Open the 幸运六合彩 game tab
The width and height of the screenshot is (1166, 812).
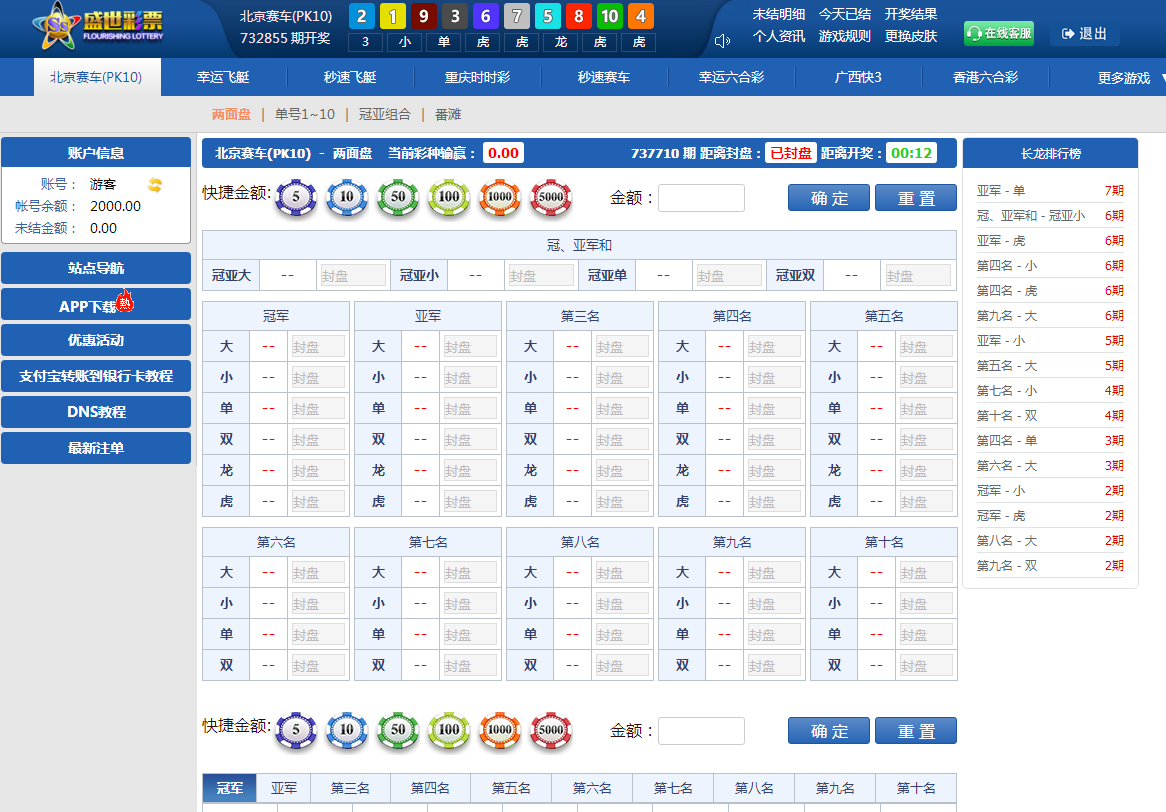(732, 77)
